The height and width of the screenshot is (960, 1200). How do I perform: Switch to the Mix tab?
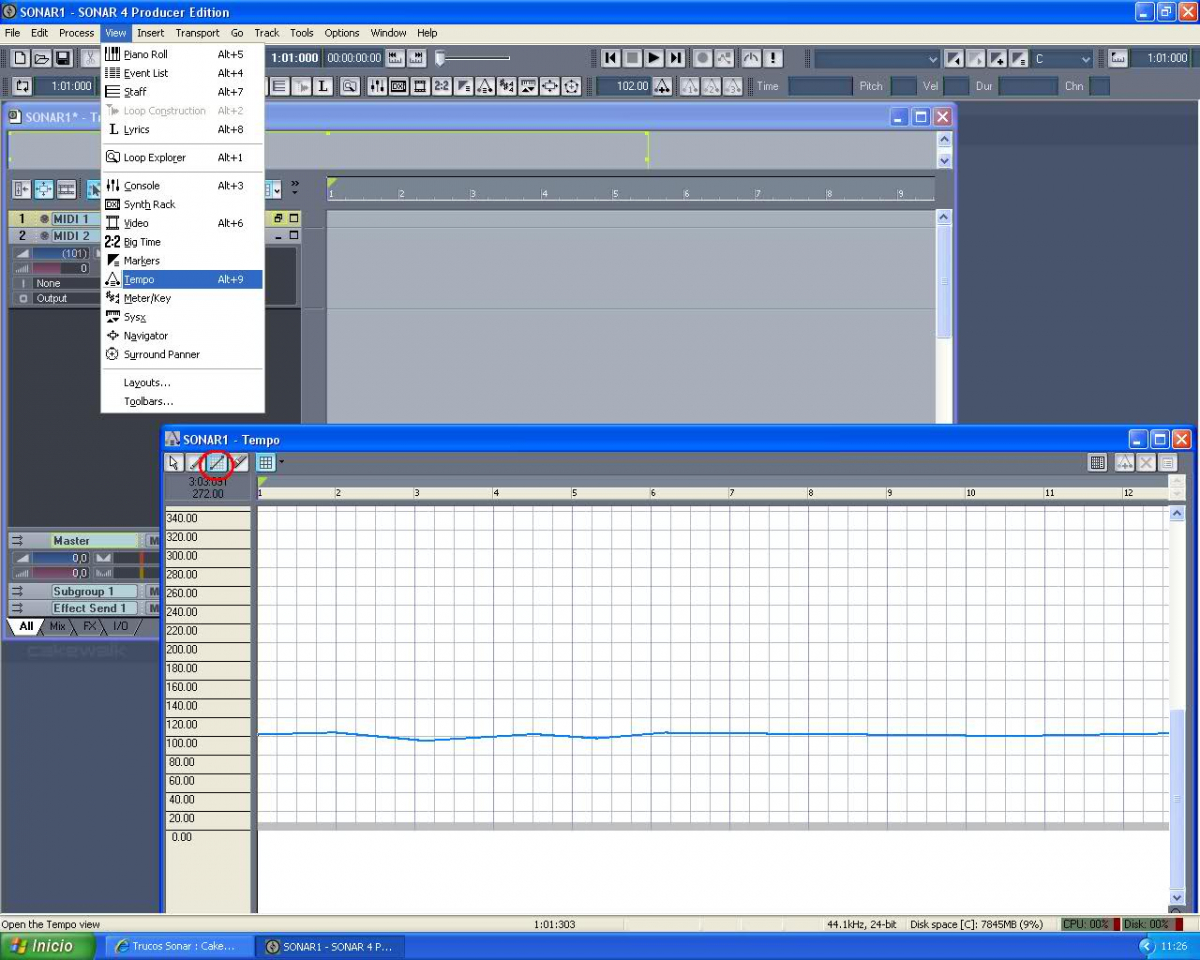click(x=57, y=626)
